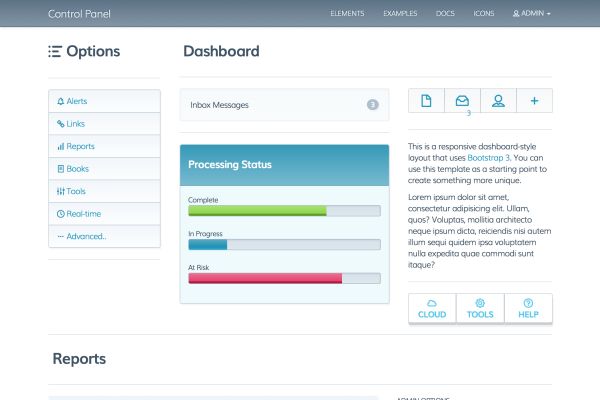Open Tools in the Options list
The image size is (600, 400).
(104, 191)
